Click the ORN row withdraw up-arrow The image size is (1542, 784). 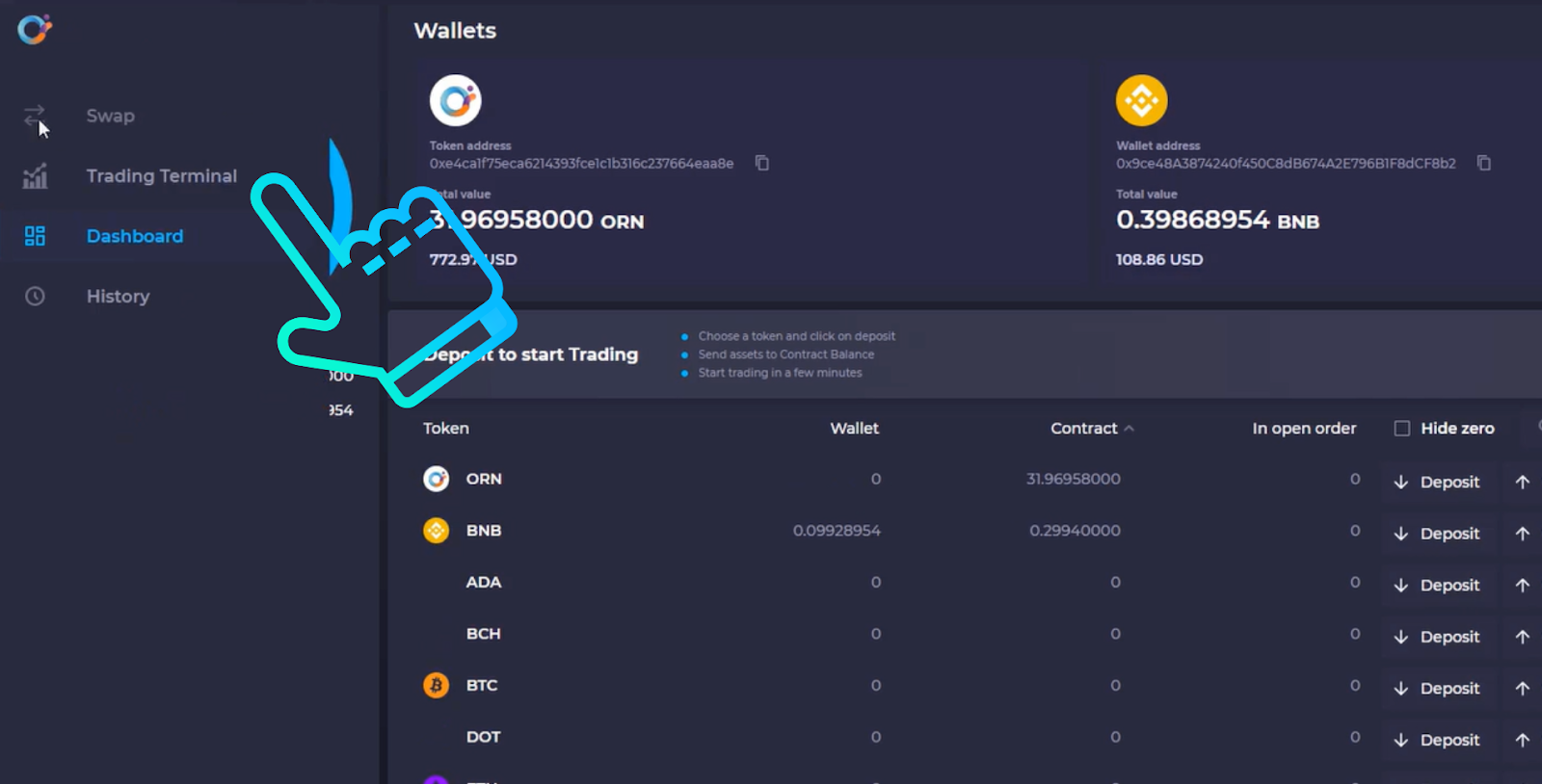tap(1523, 482)
